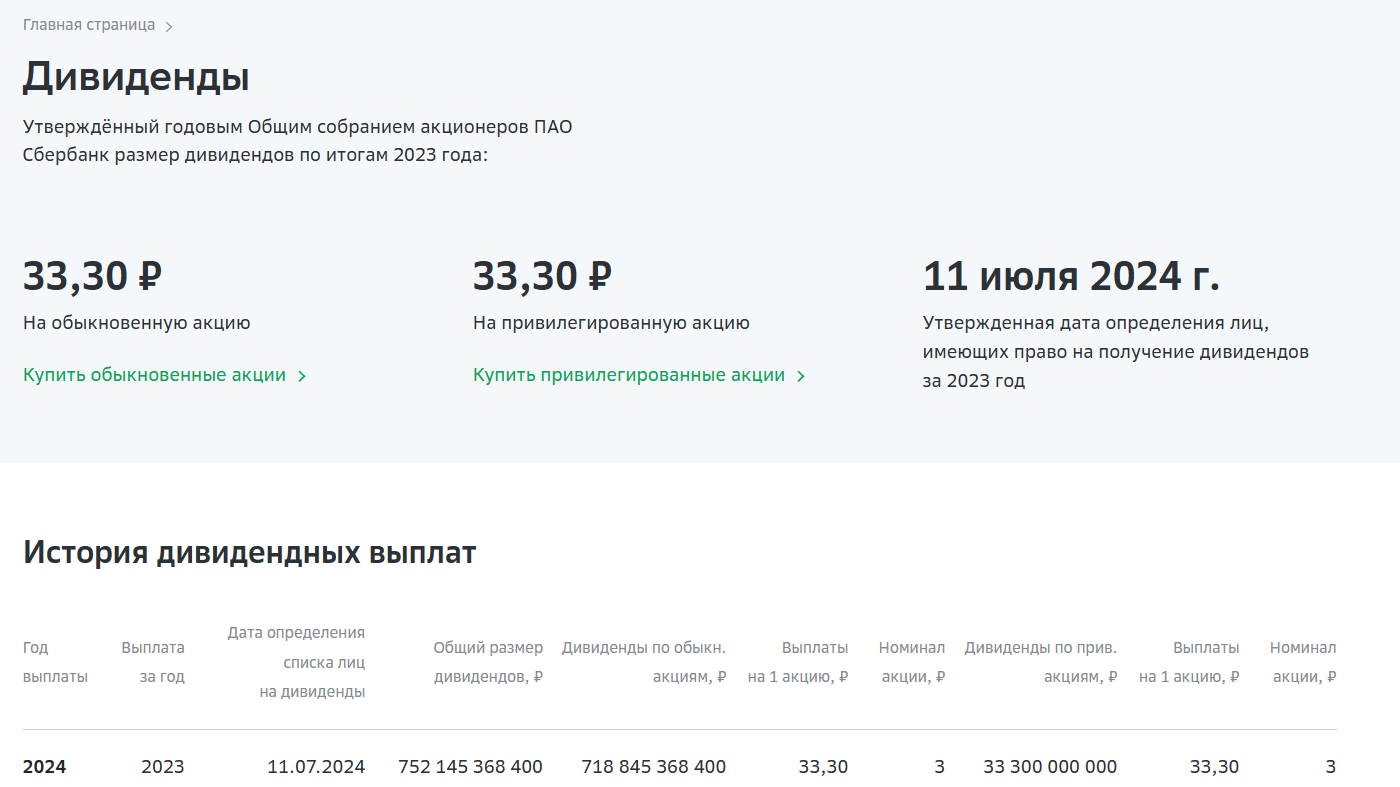
Task: Select the 33,30 ₽ preferred share amount
Action: 543,276
